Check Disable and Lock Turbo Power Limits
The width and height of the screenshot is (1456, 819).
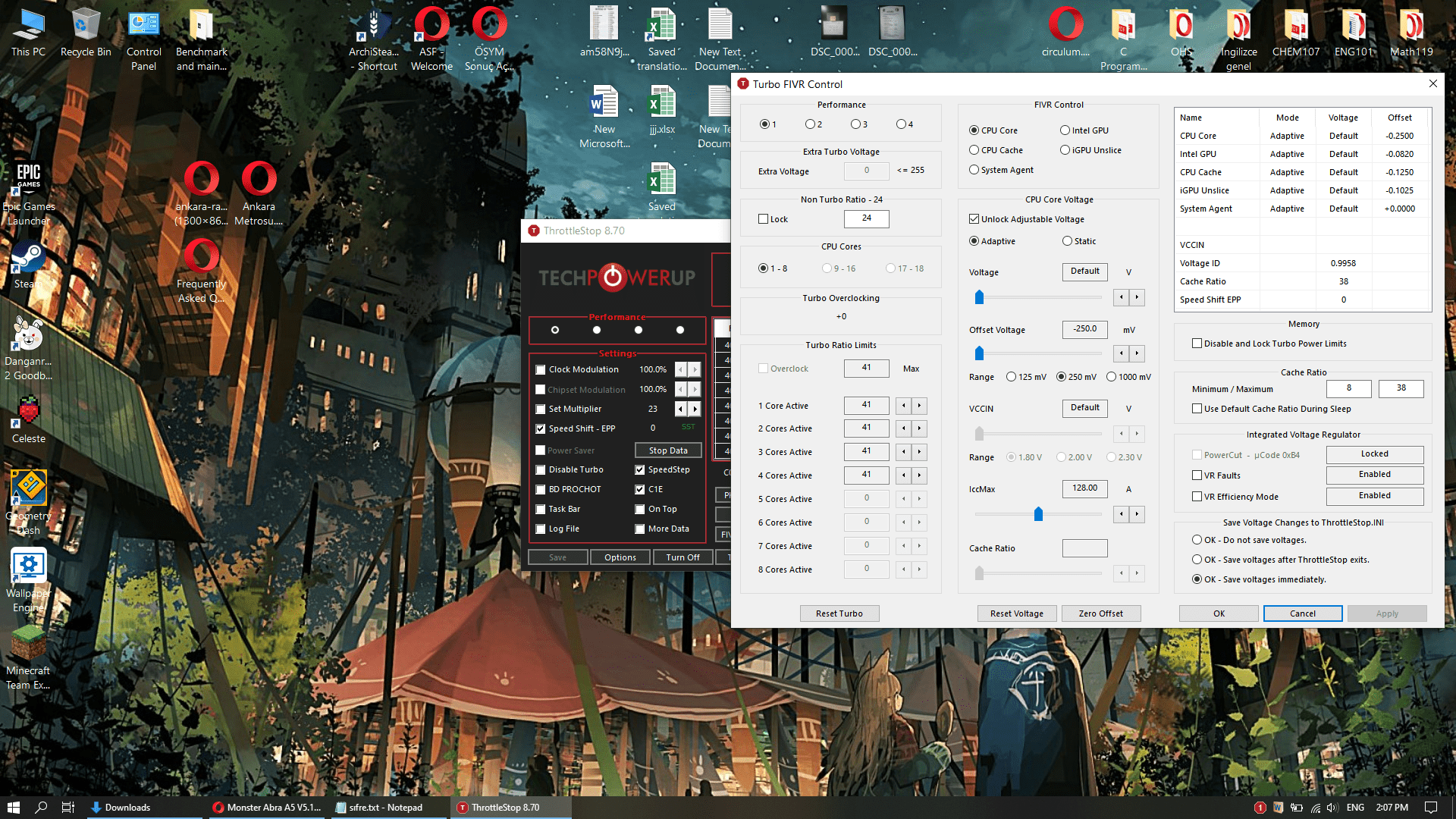point(1196,343)
